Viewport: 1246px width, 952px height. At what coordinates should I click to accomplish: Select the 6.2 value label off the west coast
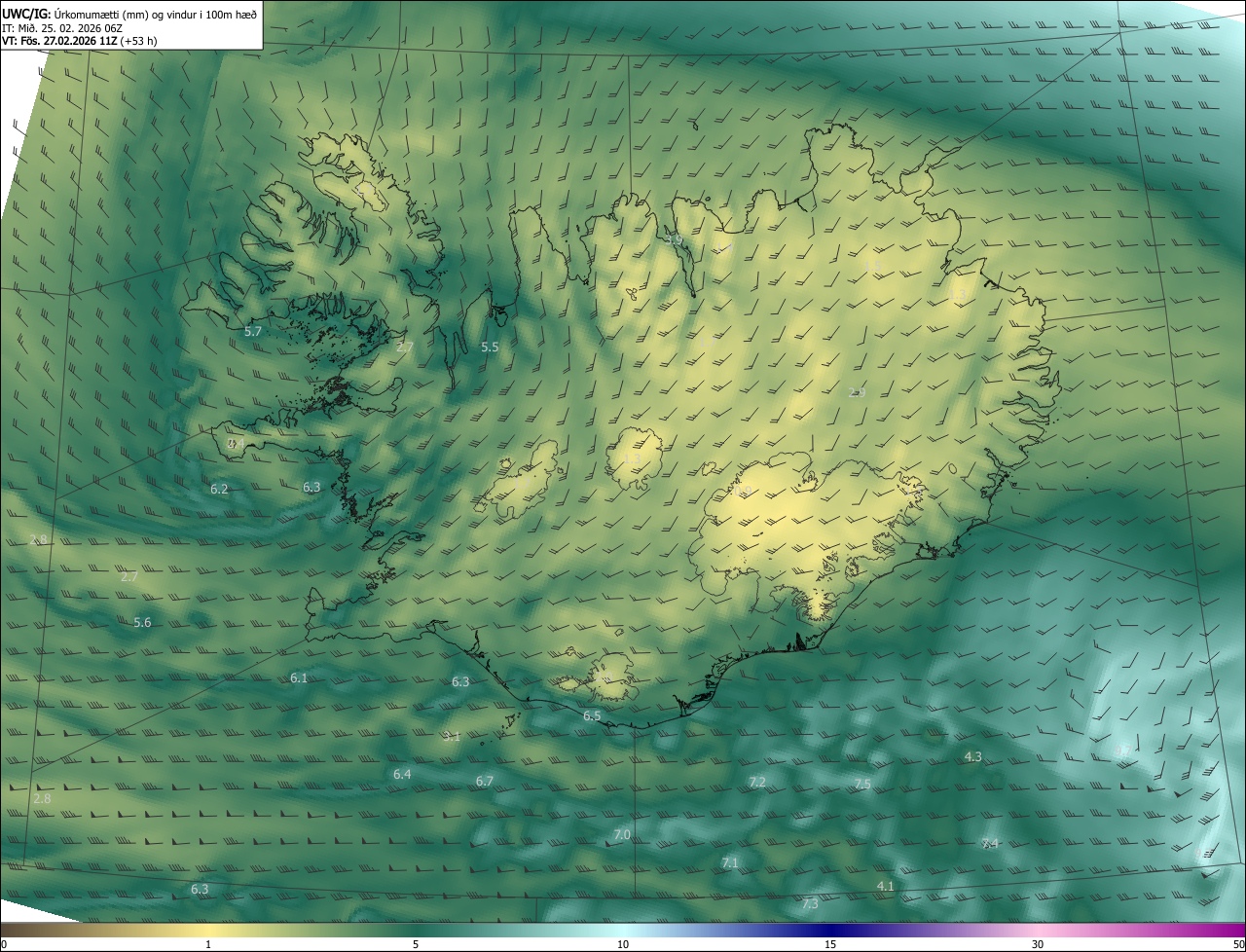pyautogui.click(x=219, y=490)
